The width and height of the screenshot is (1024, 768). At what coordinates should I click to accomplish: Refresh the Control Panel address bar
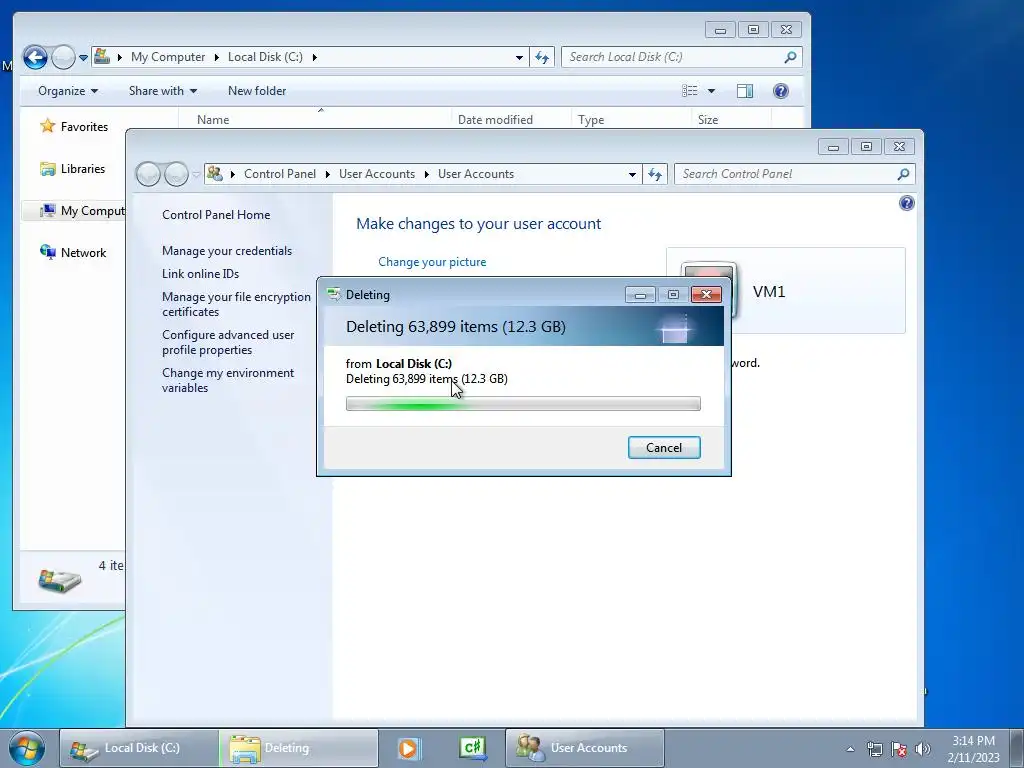655,174
